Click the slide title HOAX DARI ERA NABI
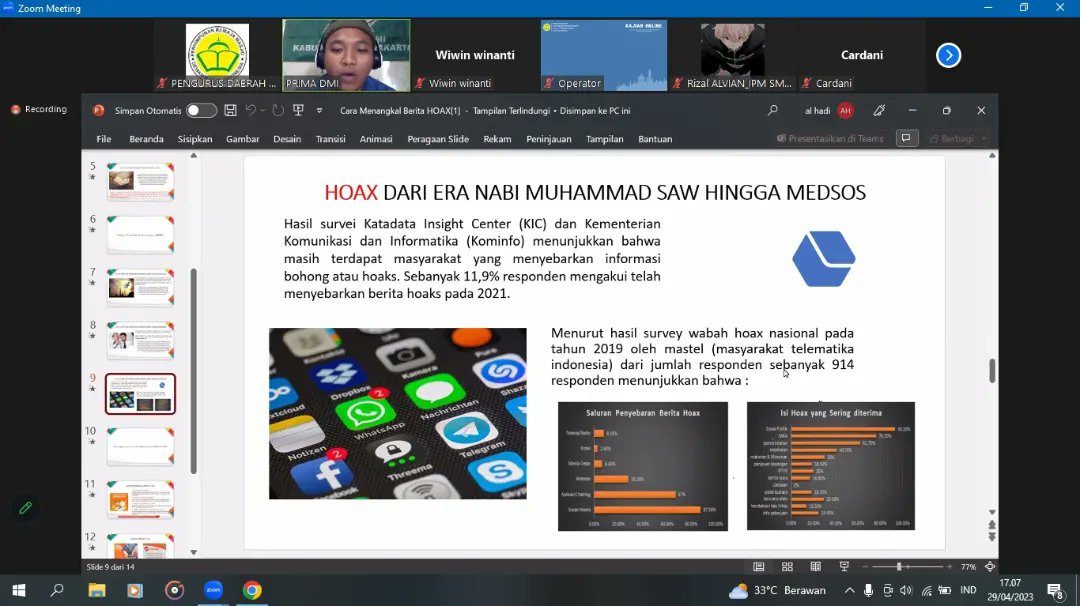Viewport: 1080px width, 606px height. point(595,192)
